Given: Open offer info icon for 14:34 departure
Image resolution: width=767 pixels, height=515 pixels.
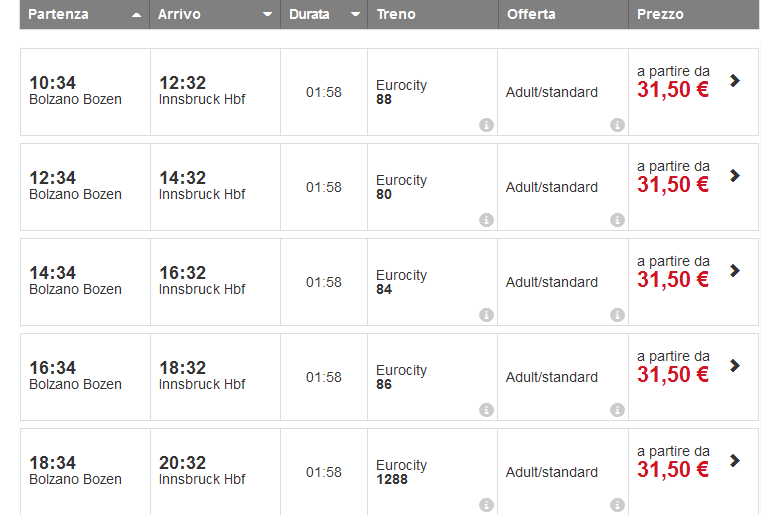Looking at the screenshot, I should click(617, 315).
